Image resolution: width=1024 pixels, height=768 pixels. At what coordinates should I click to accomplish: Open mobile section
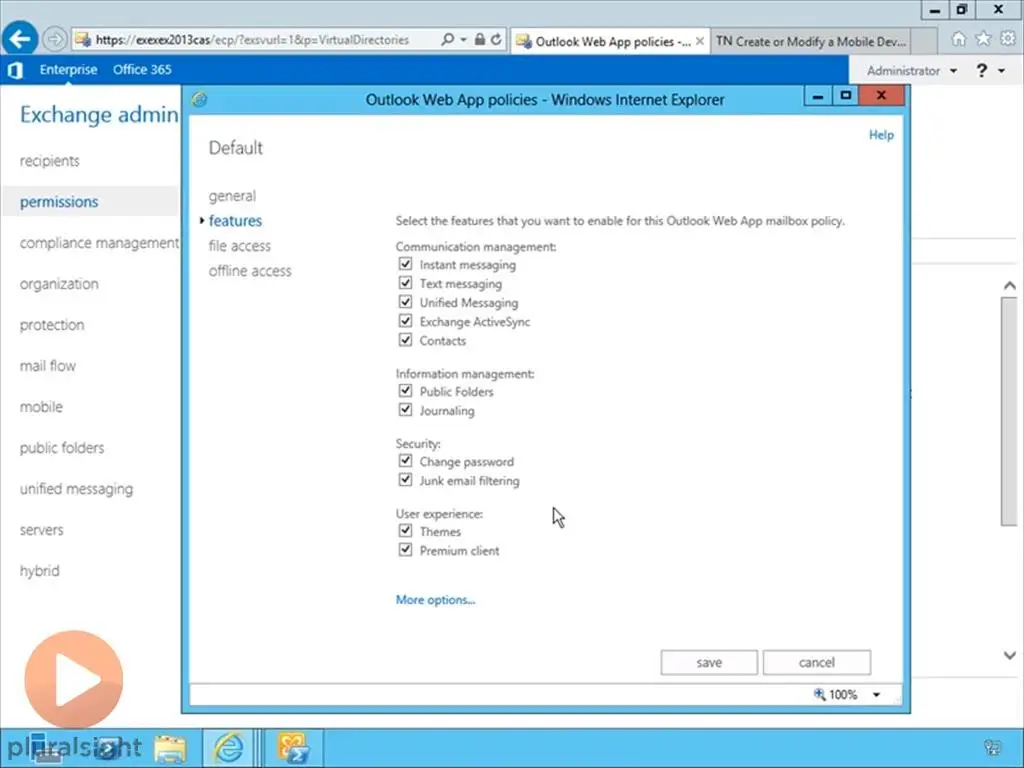coord(41,406)
